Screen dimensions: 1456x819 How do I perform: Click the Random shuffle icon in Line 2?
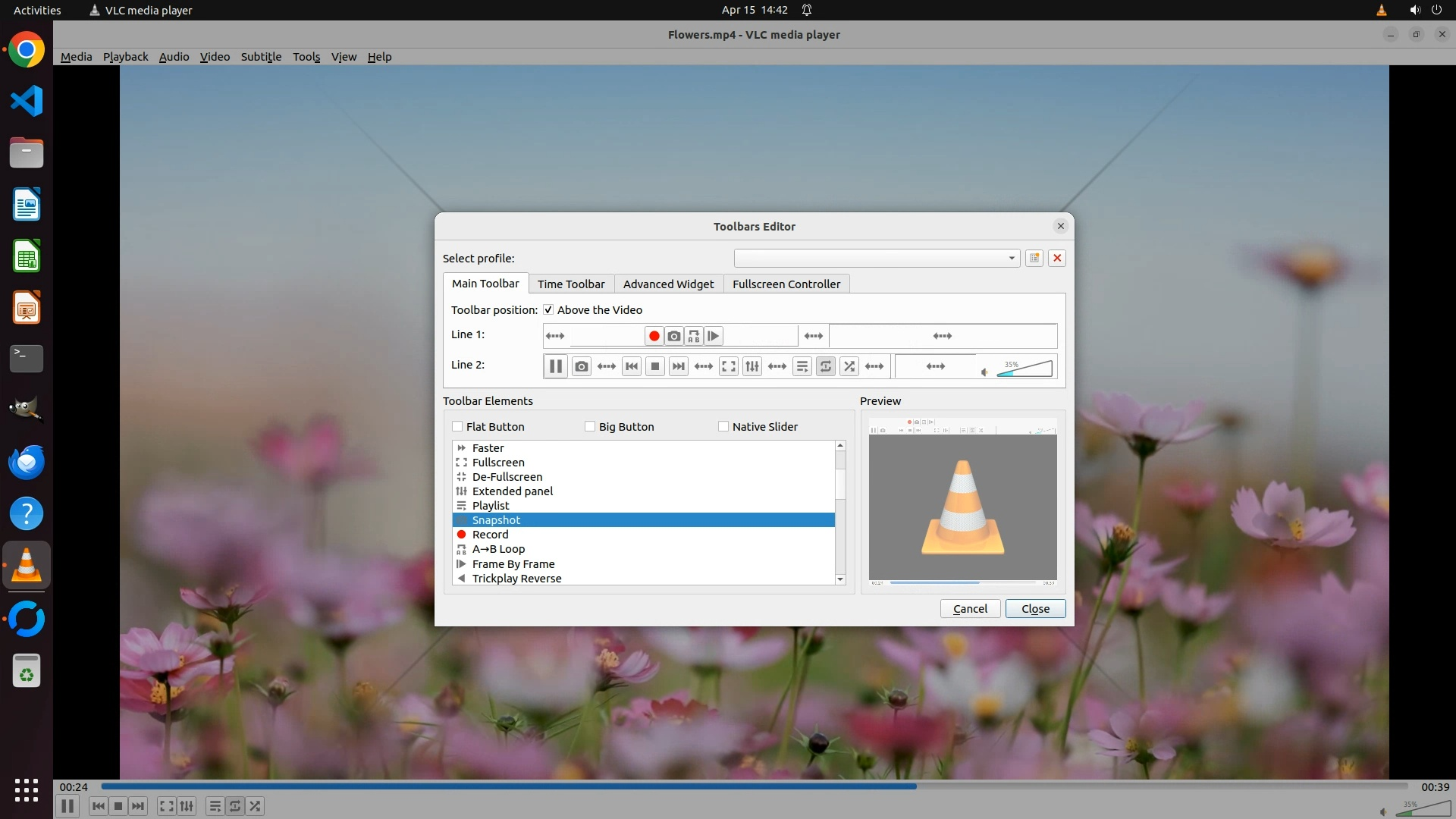tap(849, 367)
